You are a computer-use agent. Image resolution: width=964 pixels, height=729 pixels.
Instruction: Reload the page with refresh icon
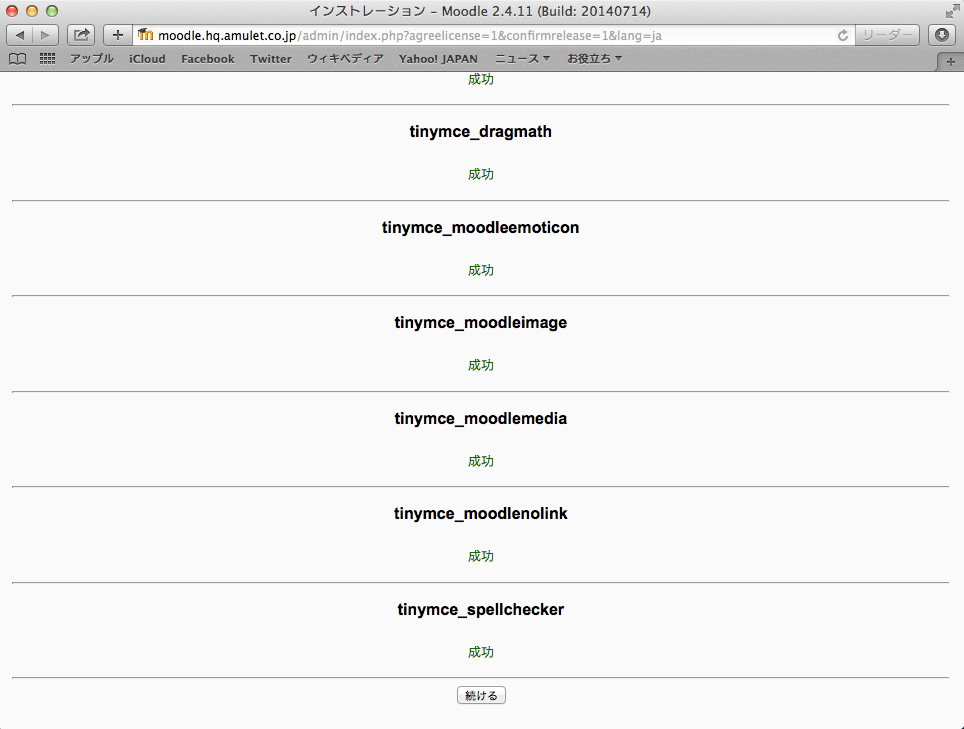pos(843,36)
